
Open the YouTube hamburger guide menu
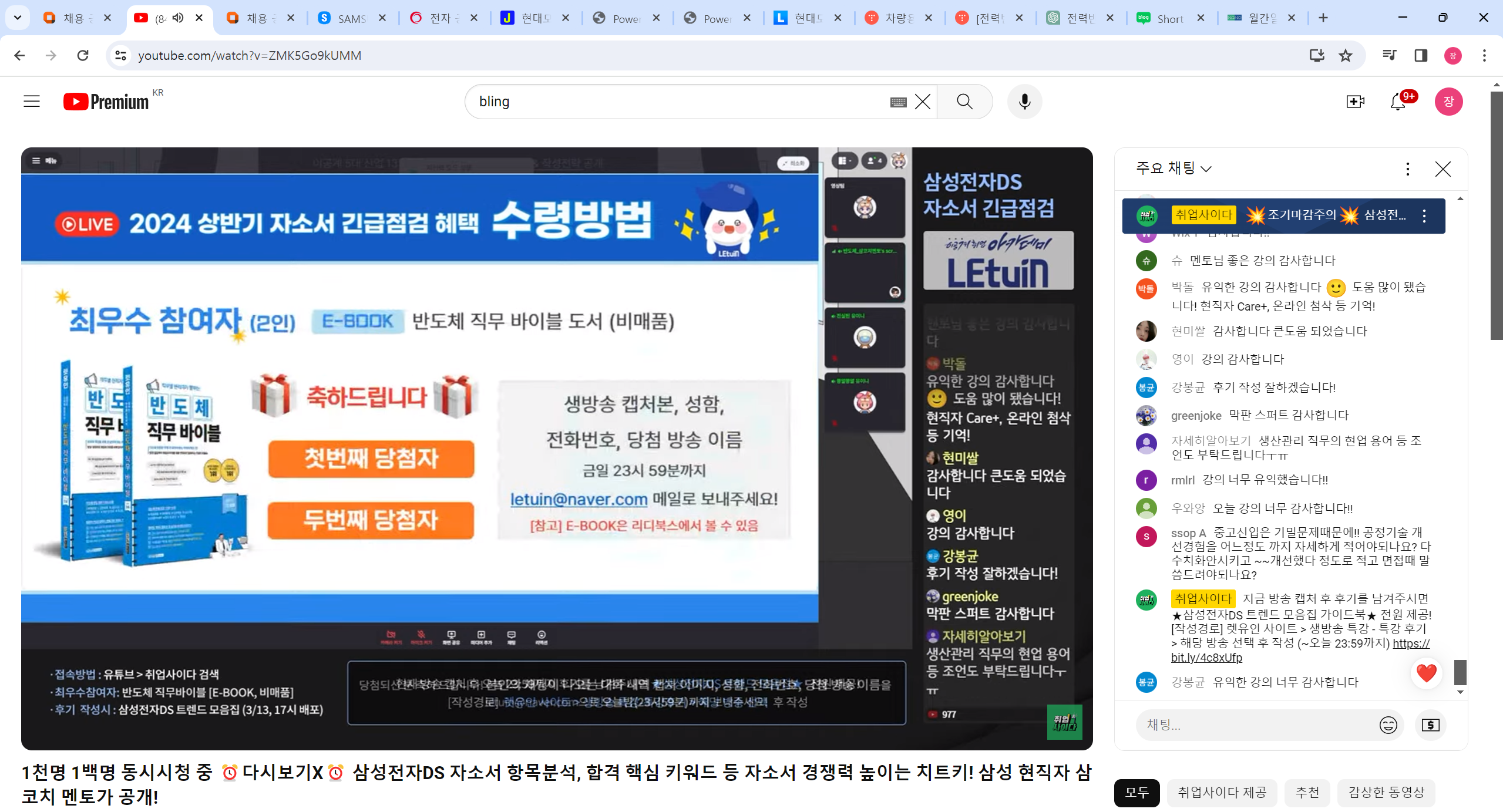tap(32, 102)
